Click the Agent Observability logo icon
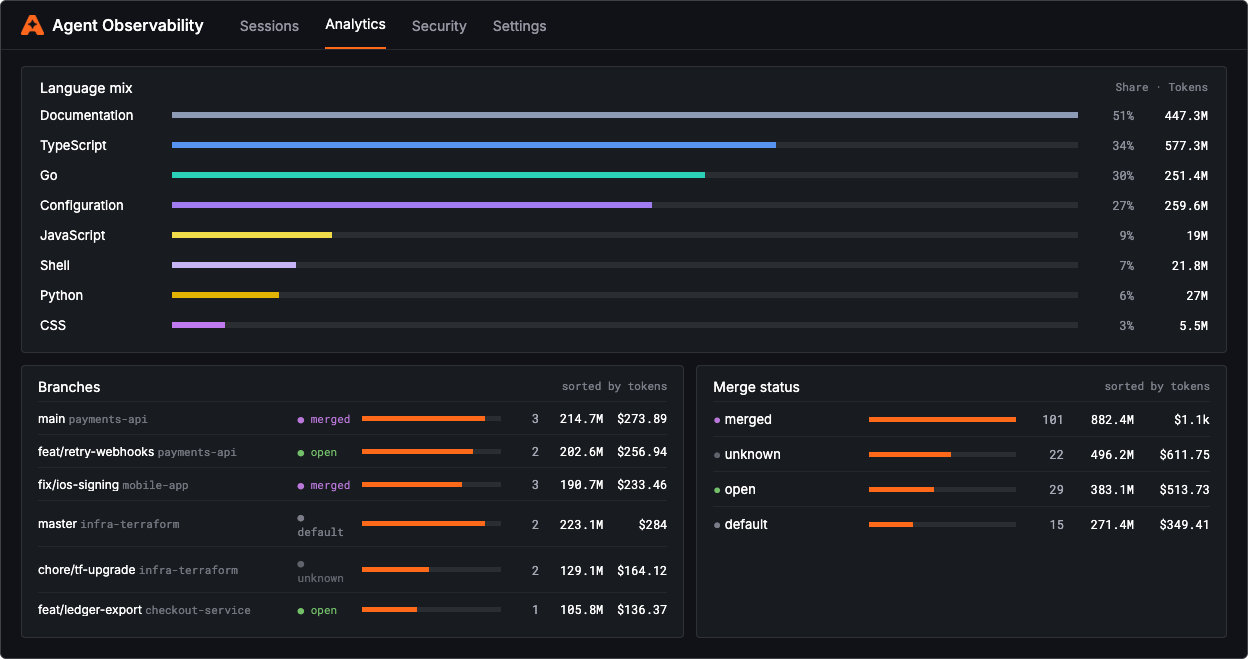Image resolution: width=1248 pixels, height=659 pixels. pyautogui.click(x=32, y=26)
